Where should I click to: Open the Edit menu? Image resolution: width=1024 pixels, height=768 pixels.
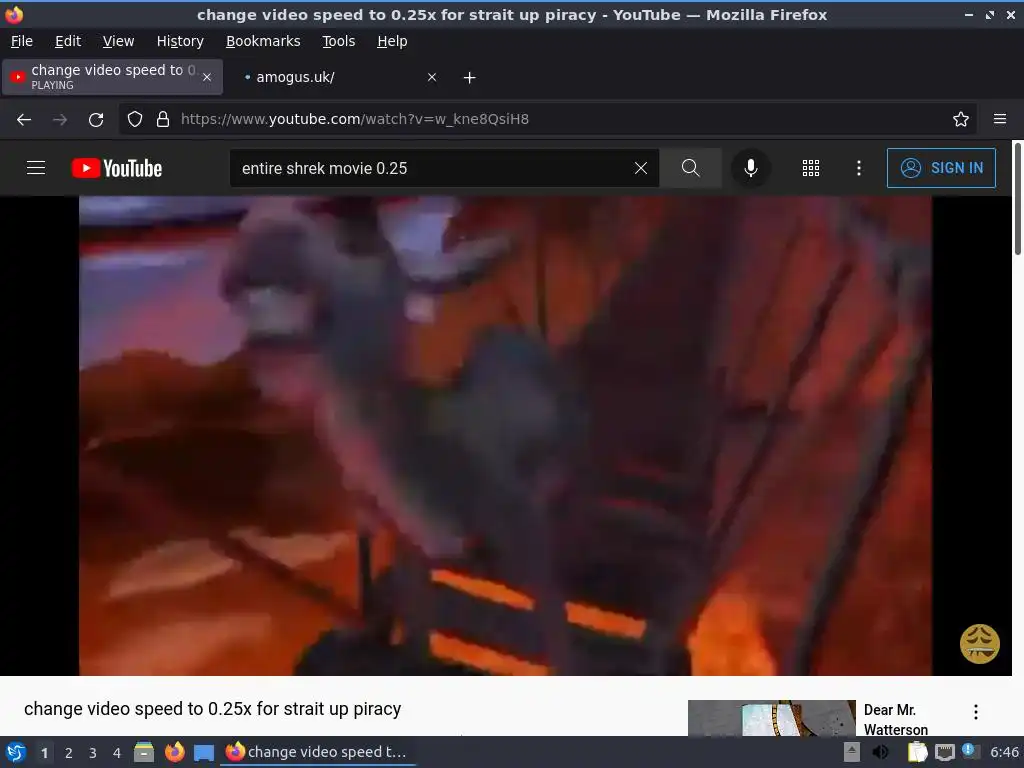point(68,41)
